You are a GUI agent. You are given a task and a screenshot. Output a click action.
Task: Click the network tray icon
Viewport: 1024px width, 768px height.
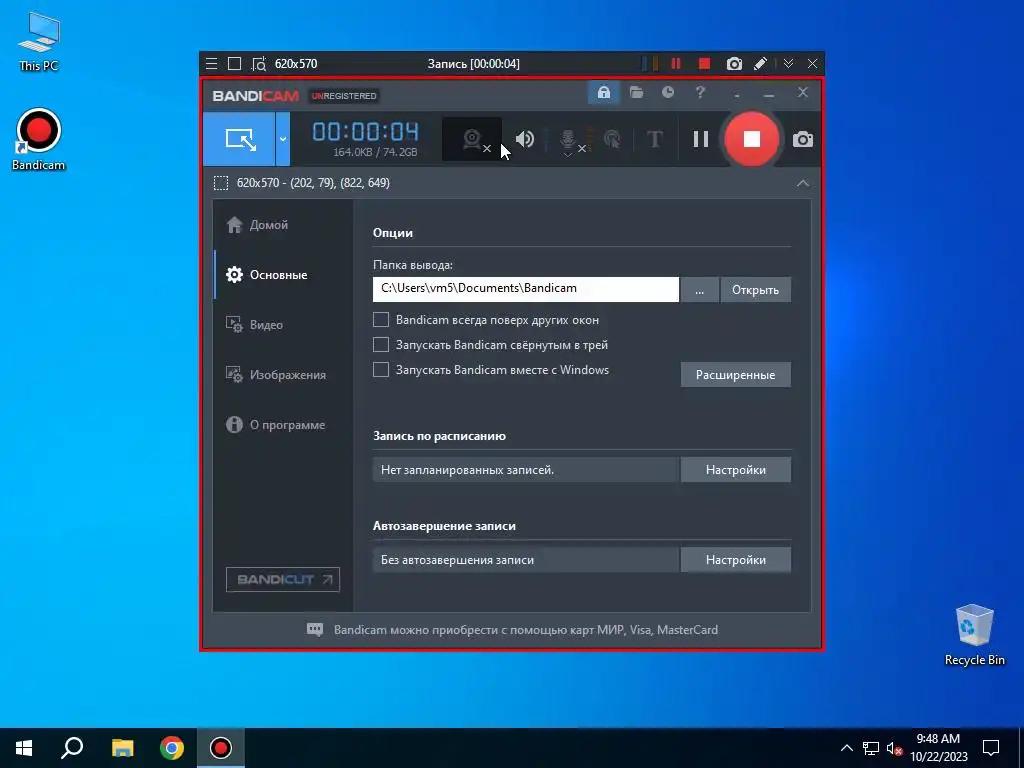pos(871,748)
